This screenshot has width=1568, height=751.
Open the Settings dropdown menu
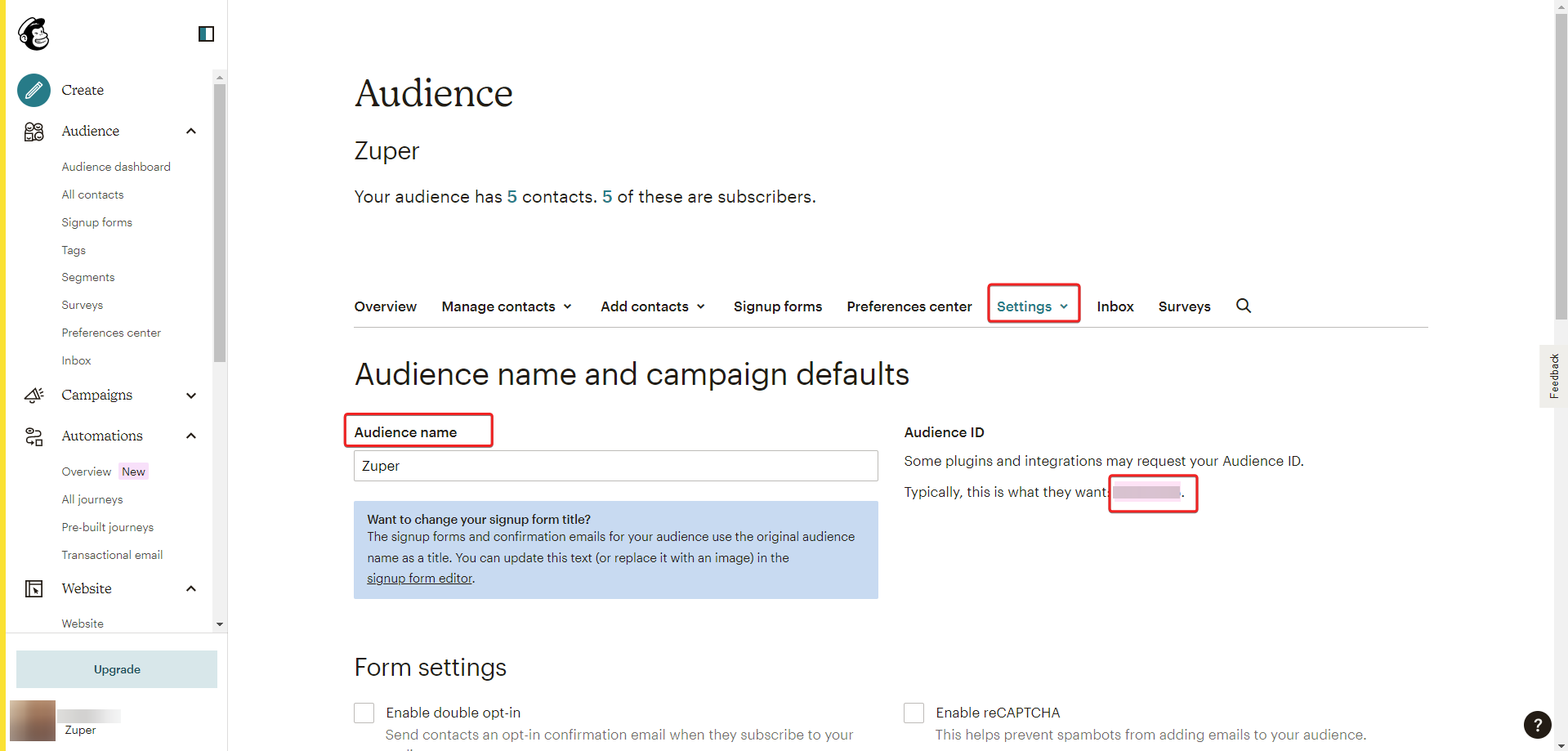click(1033, 306)
